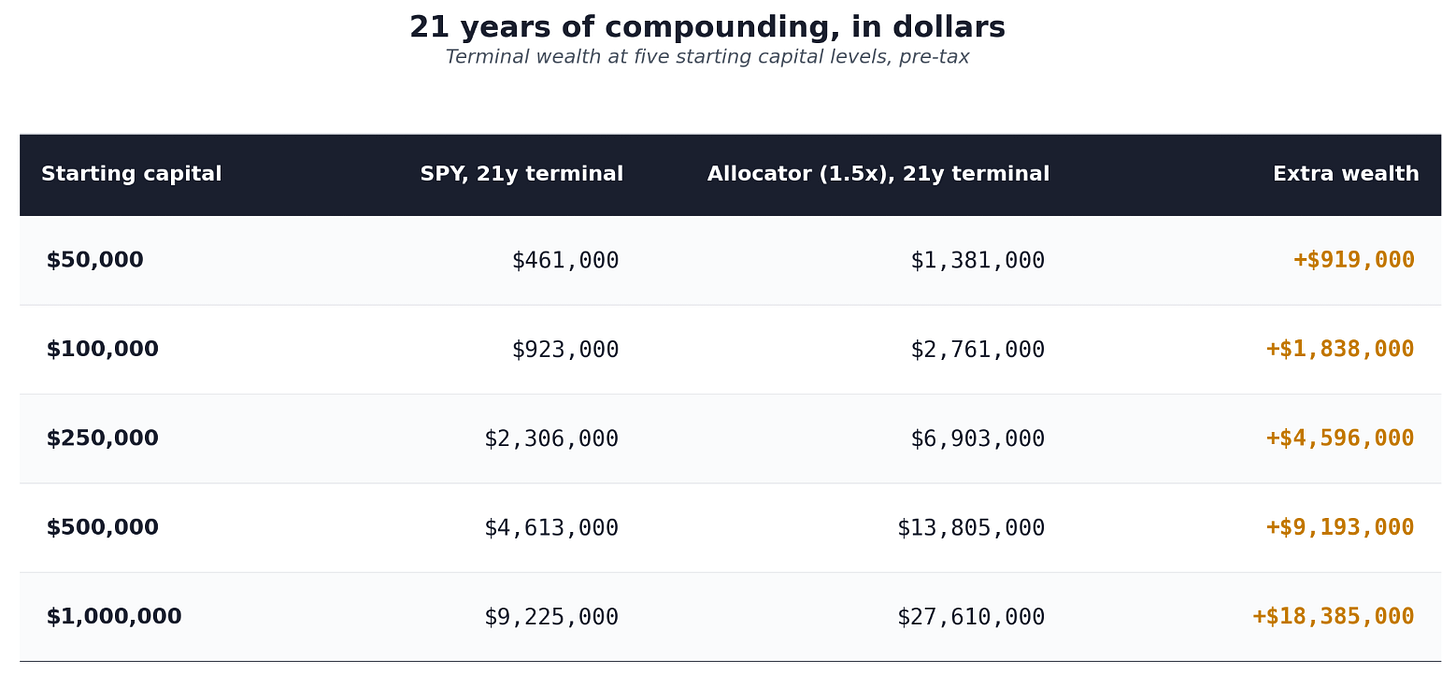The height and width of the screenshot is (676, 1456).
Task: Select the $50,000 starting capital cell
Action: click(x=95, y=261)
